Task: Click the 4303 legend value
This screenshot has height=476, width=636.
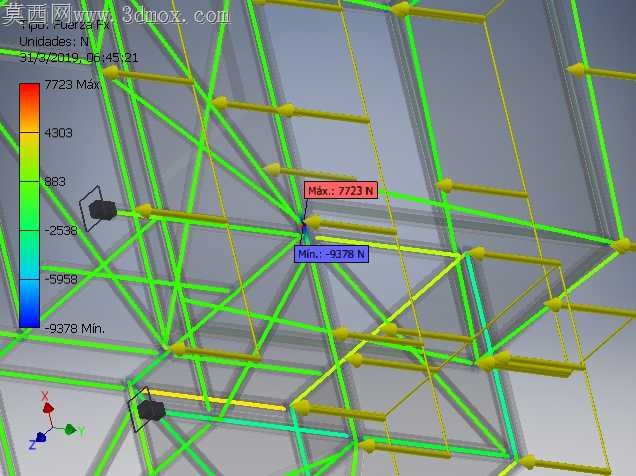Action: [x=58, y=133]
